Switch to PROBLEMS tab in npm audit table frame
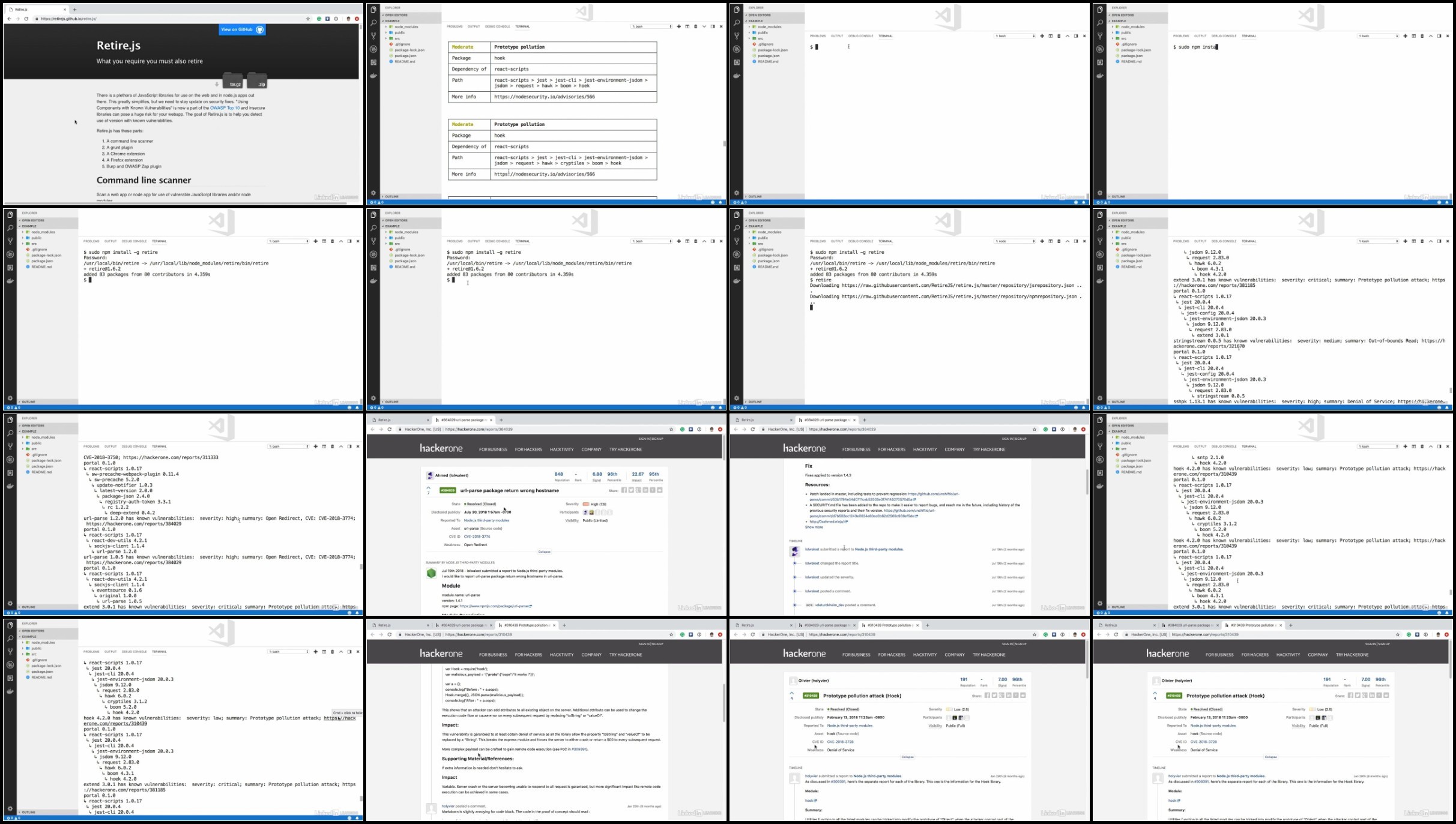This screenshot has height=824, width=1456. (x=455, y=26)
